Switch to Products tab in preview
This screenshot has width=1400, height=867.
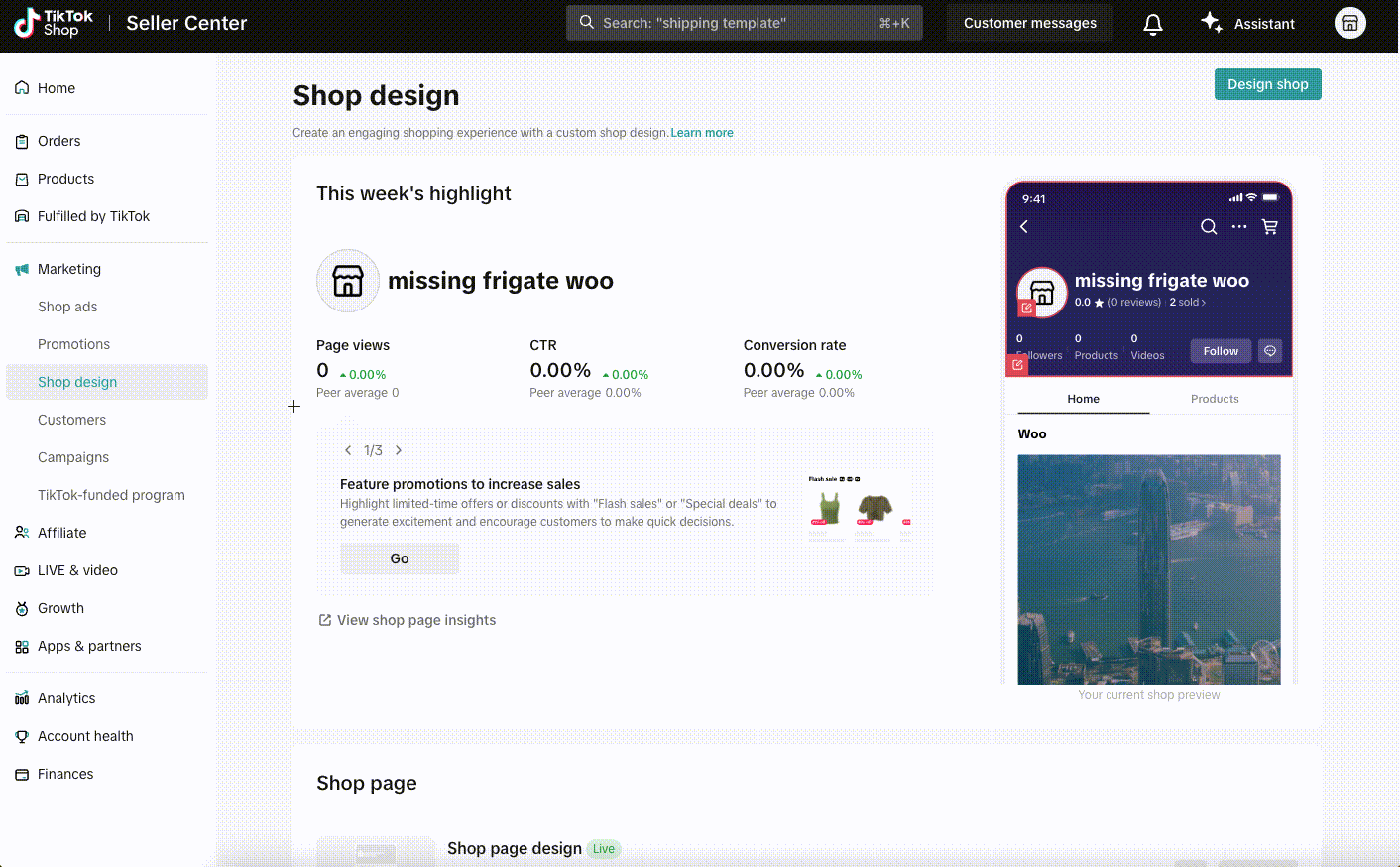click(1214, 399)
